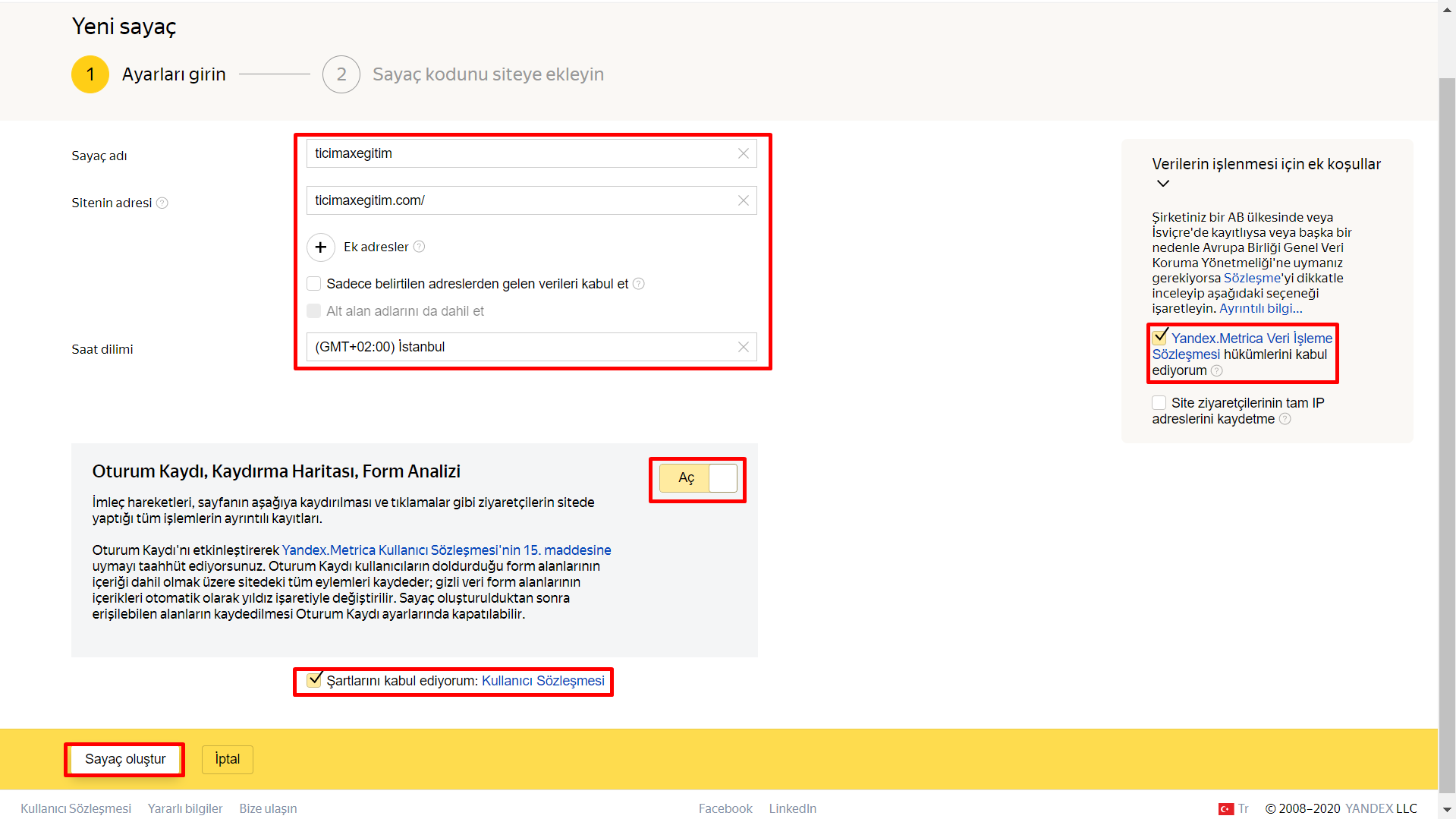The height and width of the screenshot is (819, 1456).
Task: Check 'Alt alan adlarını da dahil et'
Action: click(313, 311)
